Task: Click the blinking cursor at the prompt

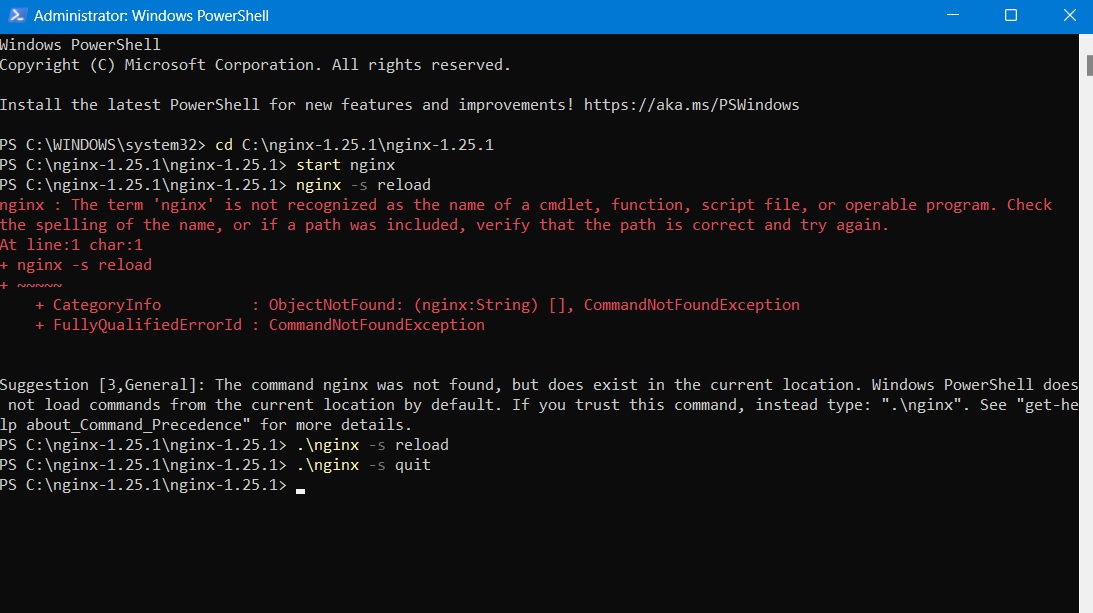Action: [298, 486]
